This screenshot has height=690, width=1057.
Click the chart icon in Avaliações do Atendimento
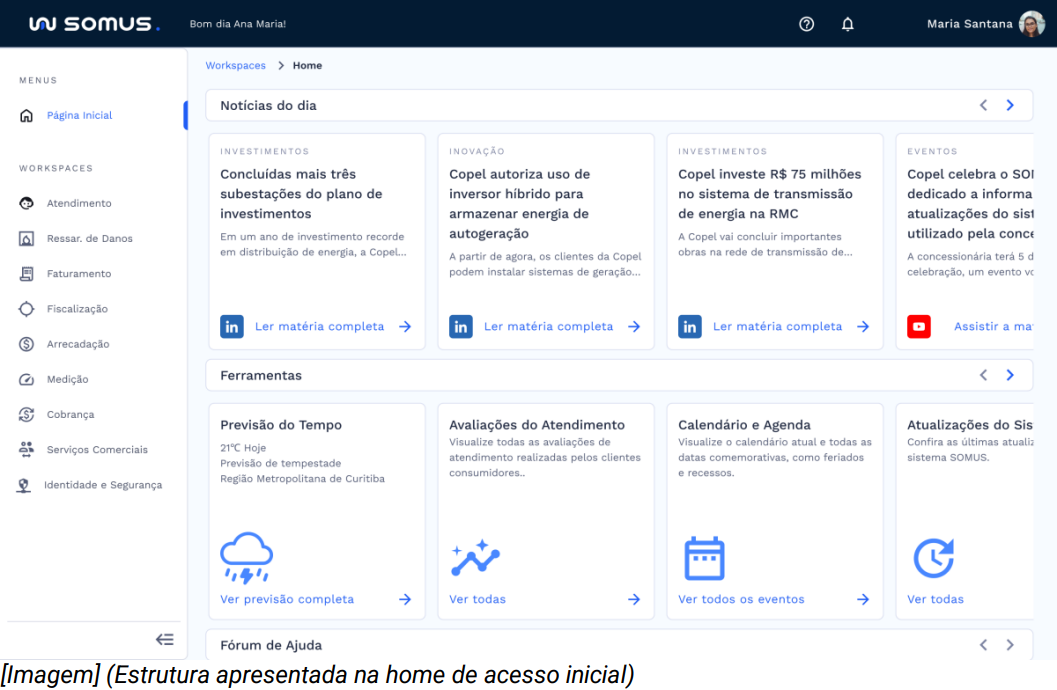[x=475, y=558]
